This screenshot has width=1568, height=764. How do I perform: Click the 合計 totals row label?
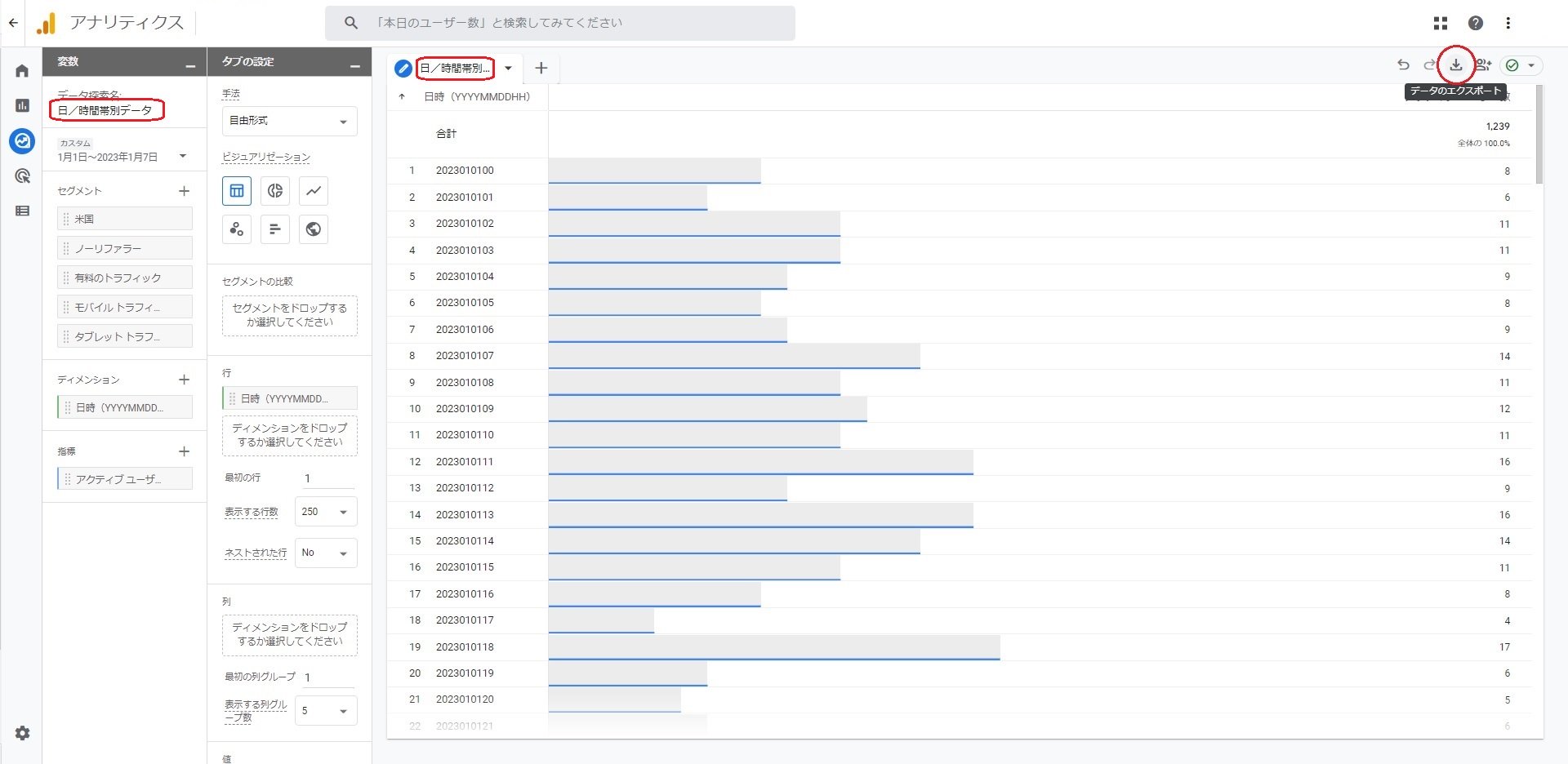pyautogui.click(x=446, y=134)
